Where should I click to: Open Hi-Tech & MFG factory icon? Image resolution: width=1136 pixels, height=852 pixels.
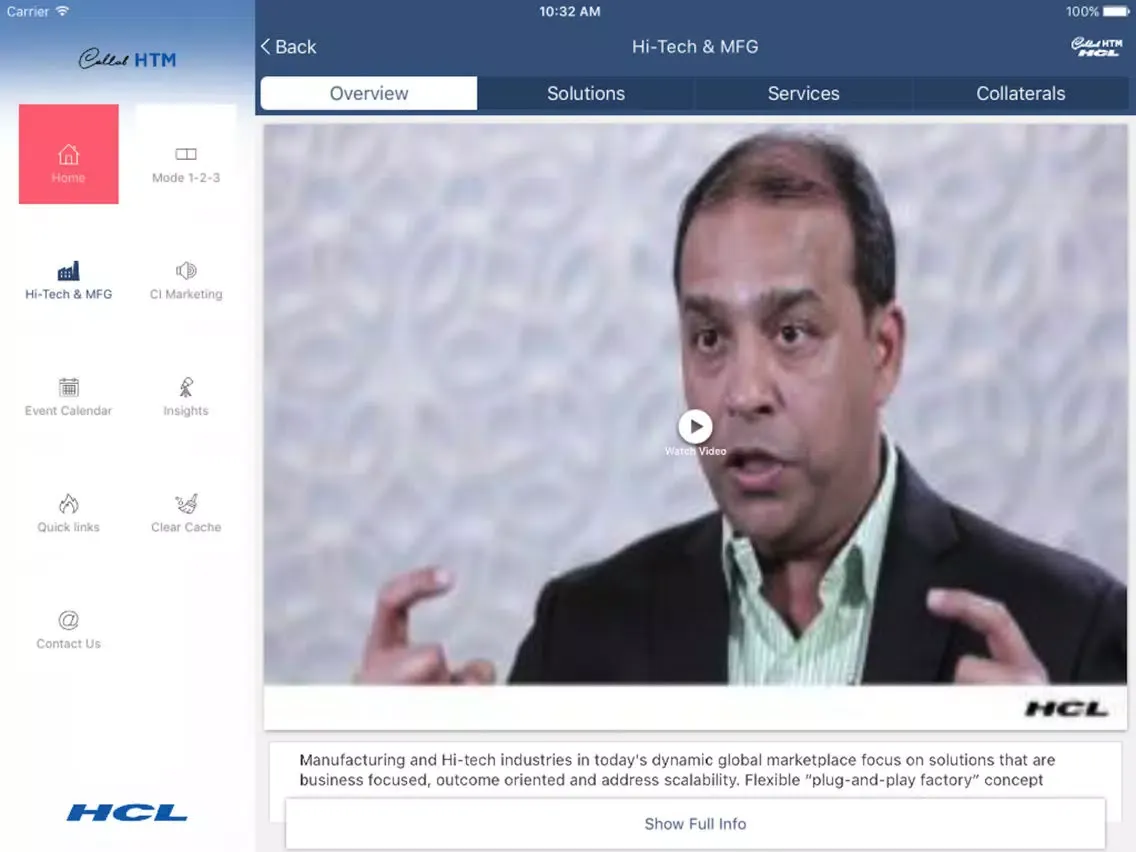(68, 272)
